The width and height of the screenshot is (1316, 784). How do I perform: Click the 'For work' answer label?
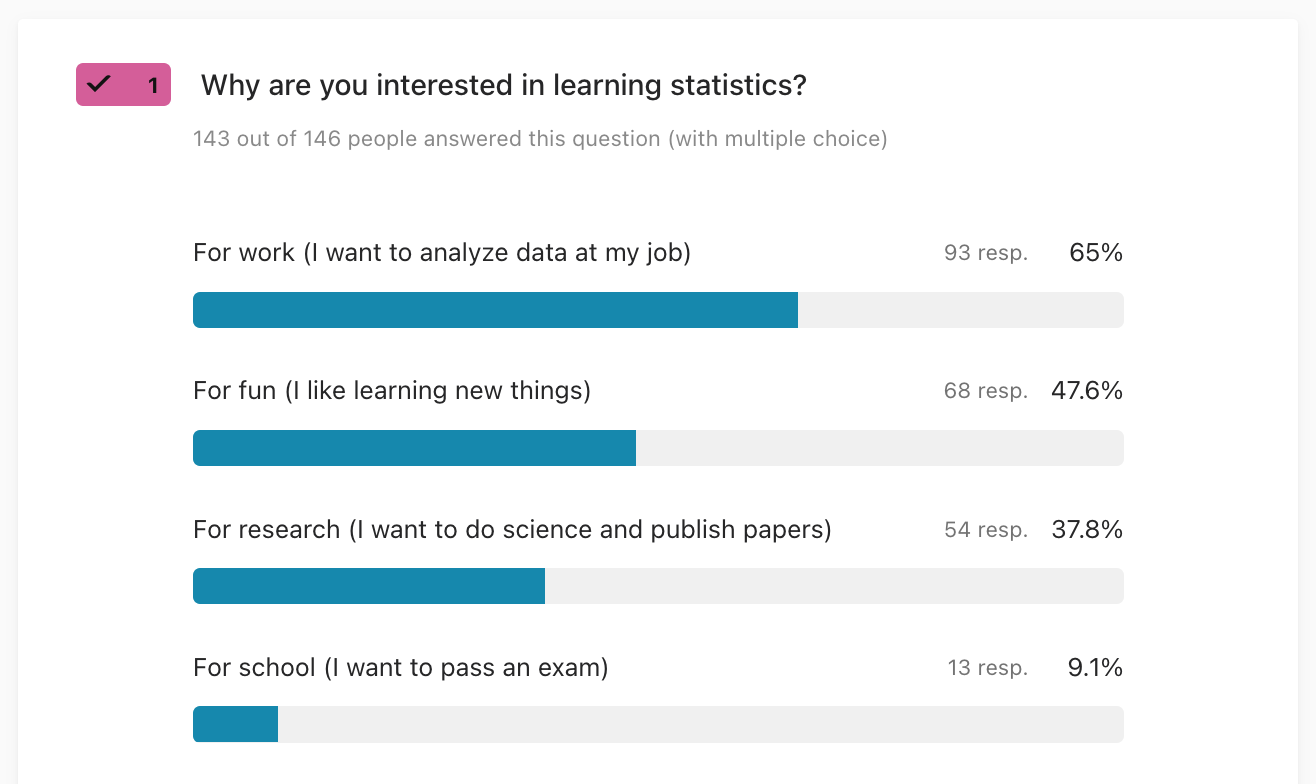[442, 253]
